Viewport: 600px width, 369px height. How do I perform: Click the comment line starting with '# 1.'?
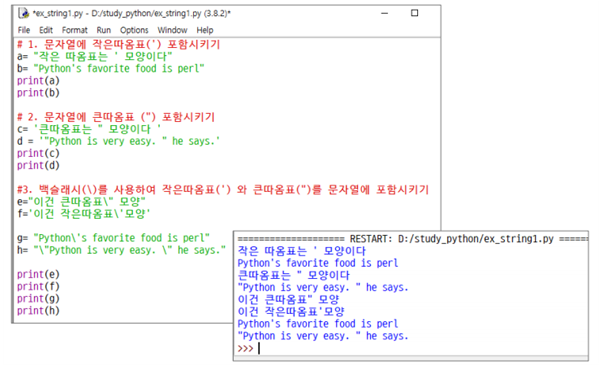click(119, 44)
